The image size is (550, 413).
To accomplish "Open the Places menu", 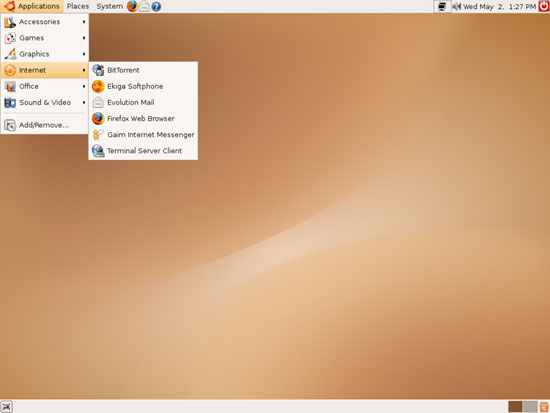I will (x=78, y=6).
